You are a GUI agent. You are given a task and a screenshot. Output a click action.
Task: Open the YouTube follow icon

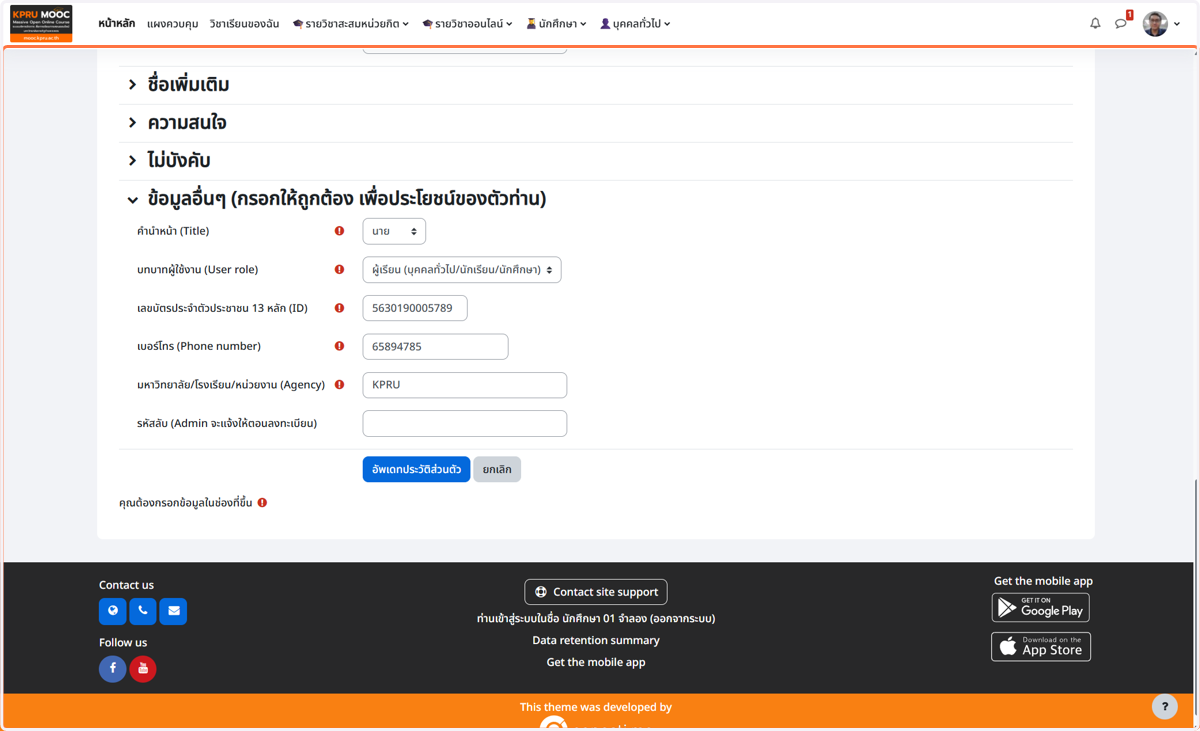tap(143, 668)
